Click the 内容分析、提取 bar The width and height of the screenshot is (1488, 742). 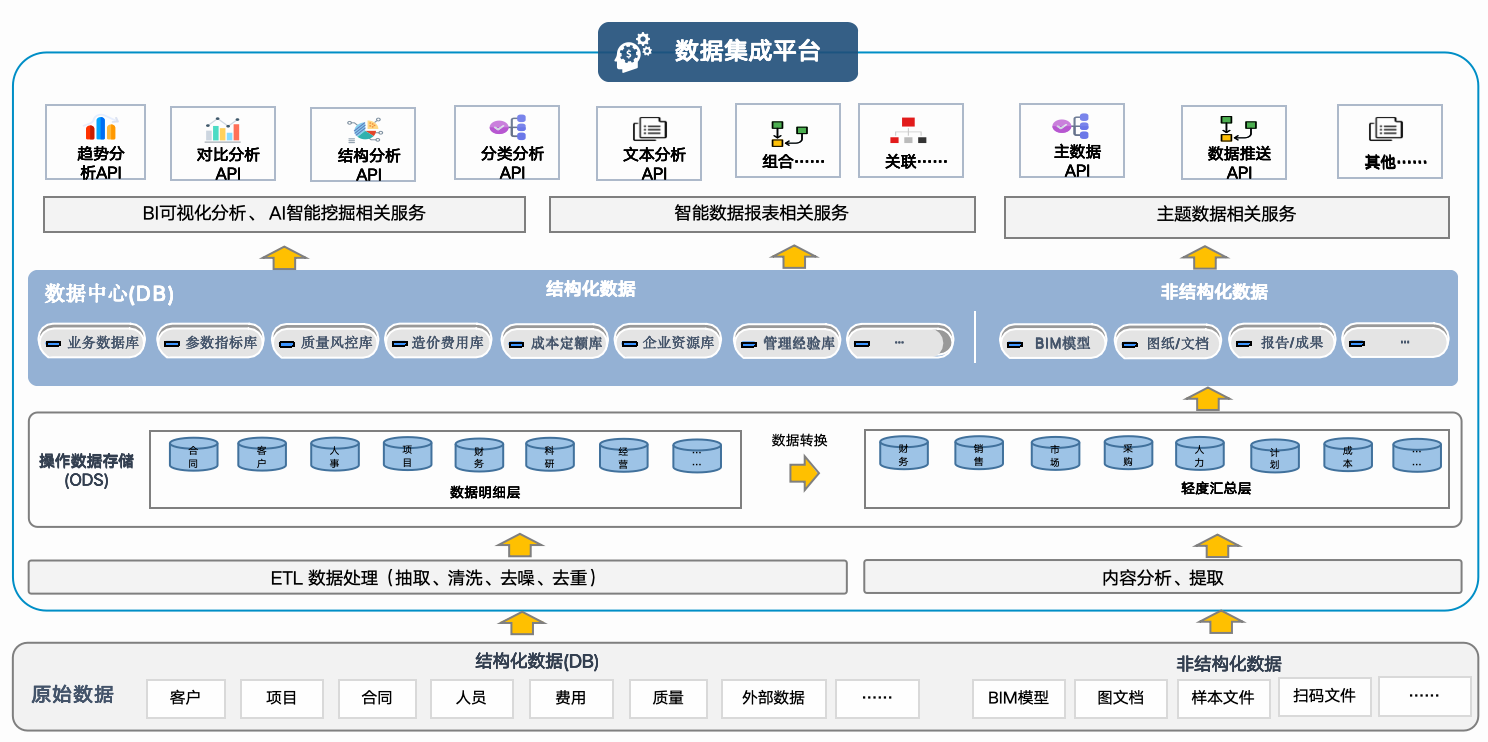[1162, 578]
